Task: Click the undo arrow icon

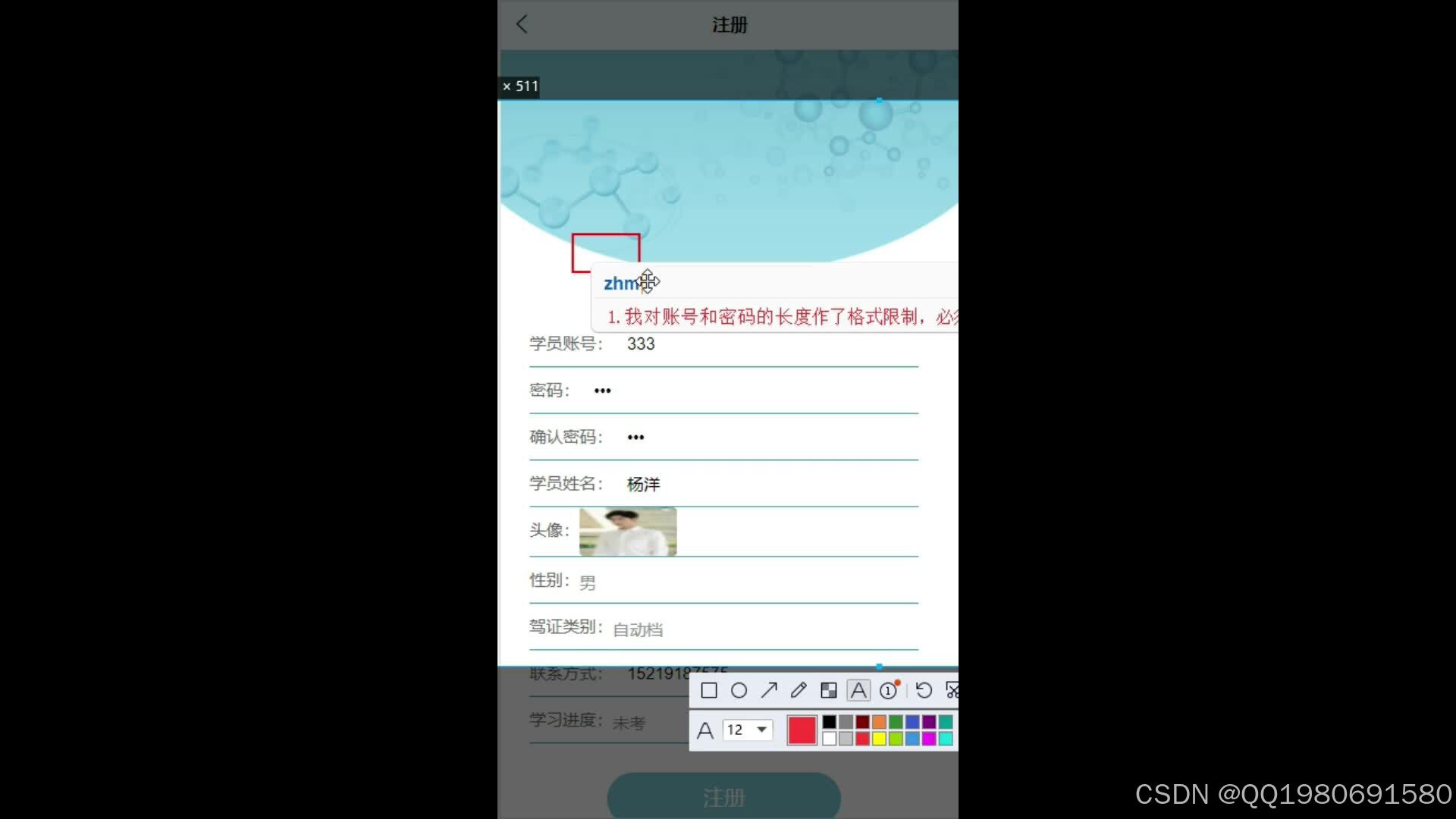Action: [x=924, y=691]
